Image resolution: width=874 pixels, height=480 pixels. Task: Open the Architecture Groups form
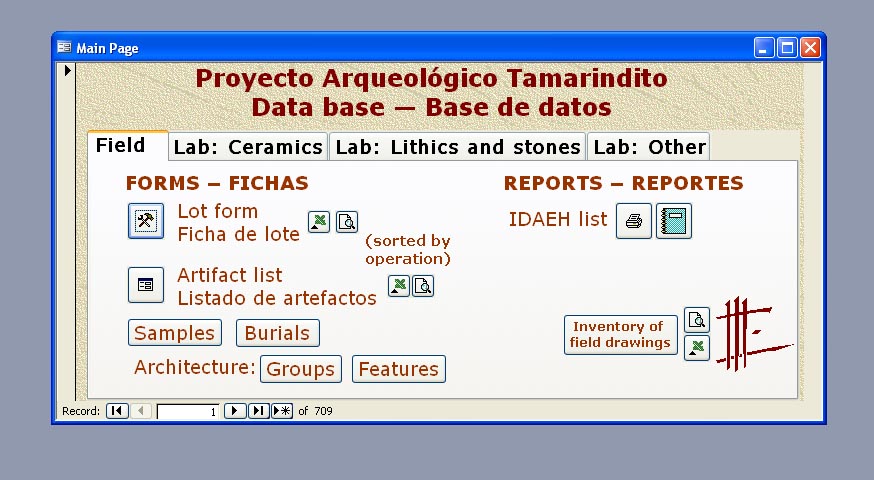301,369
